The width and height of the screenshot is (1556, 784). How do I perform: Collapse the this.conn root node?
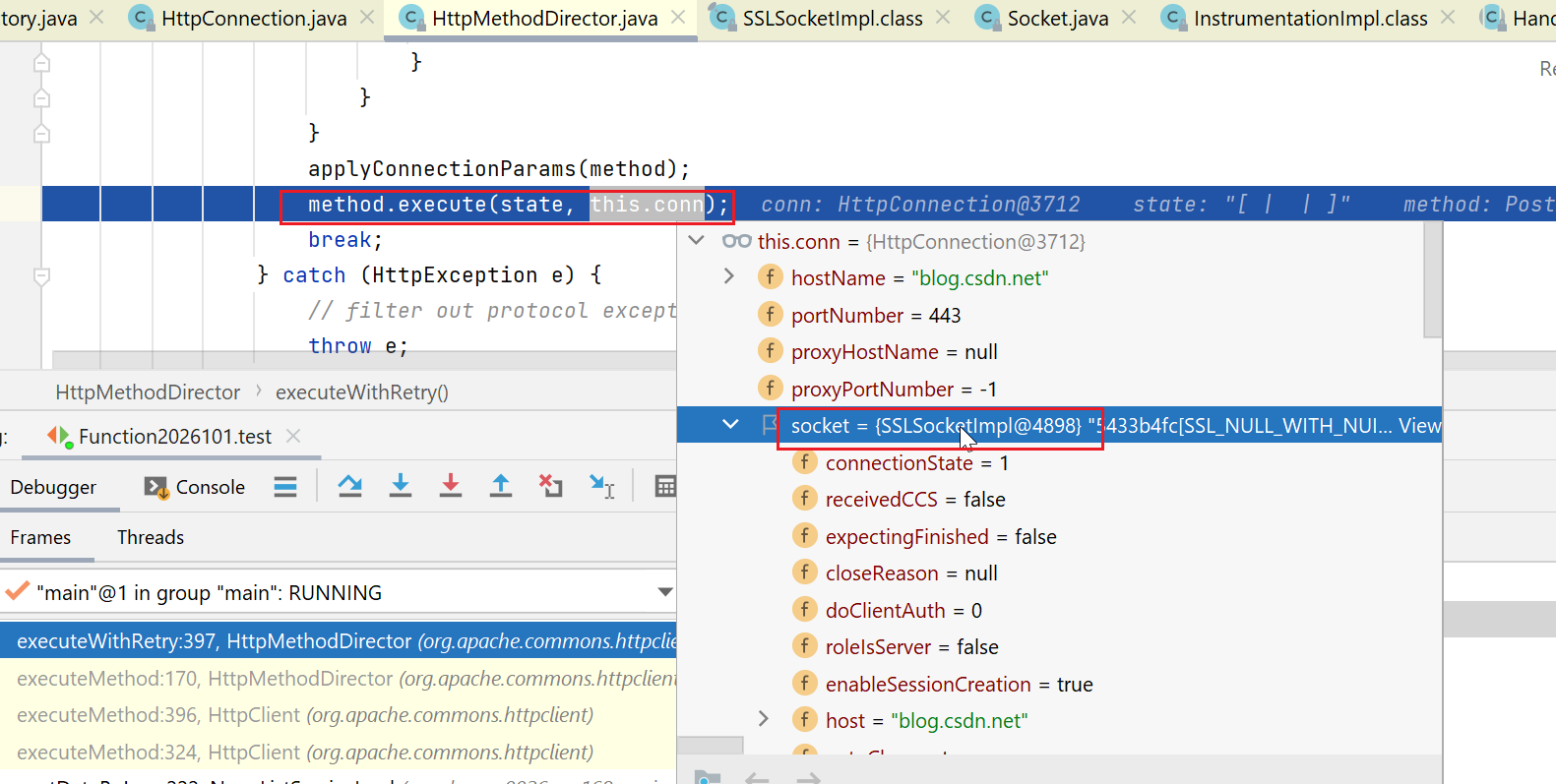[697, 241]
